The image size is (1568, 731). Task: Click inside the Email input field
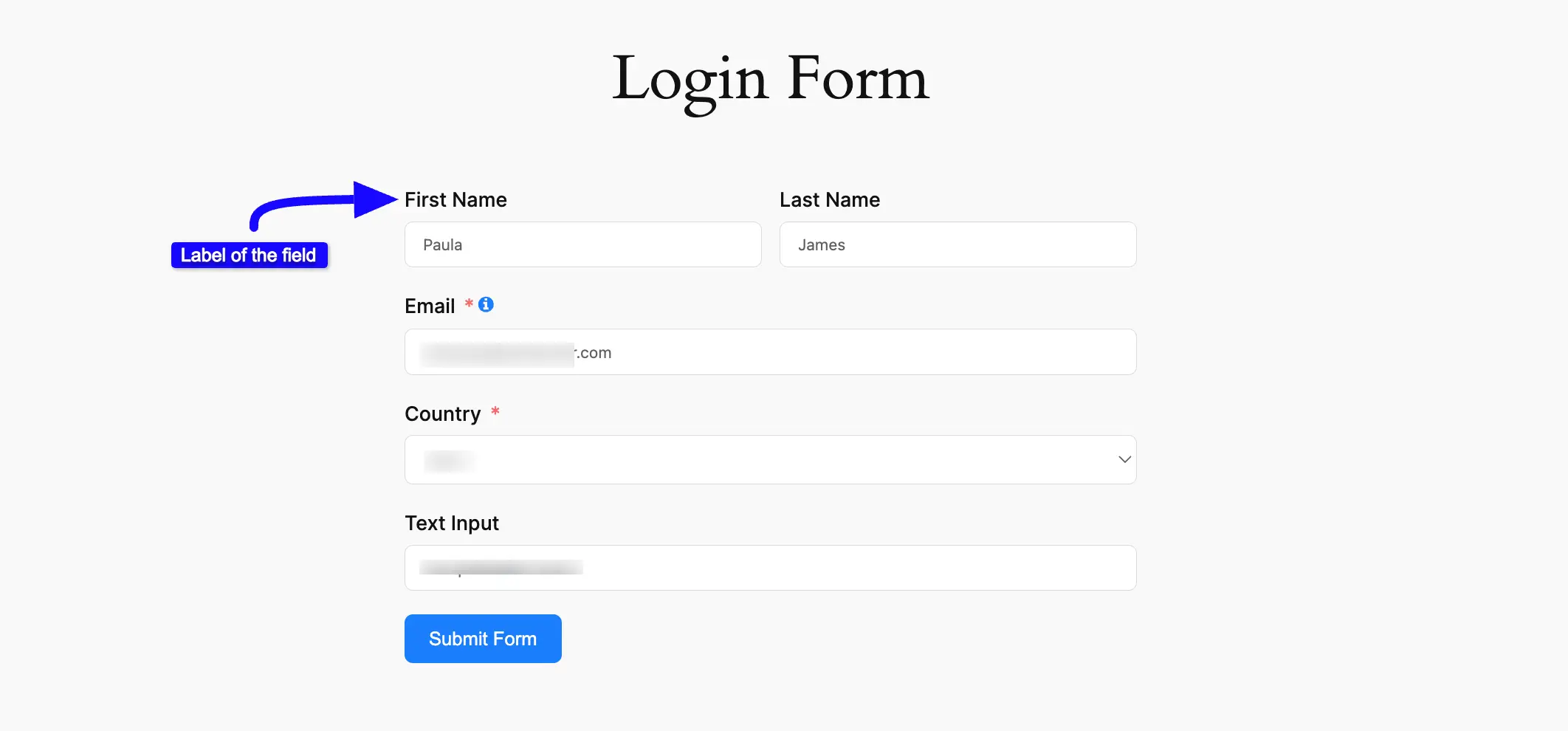tap(770, 352)
